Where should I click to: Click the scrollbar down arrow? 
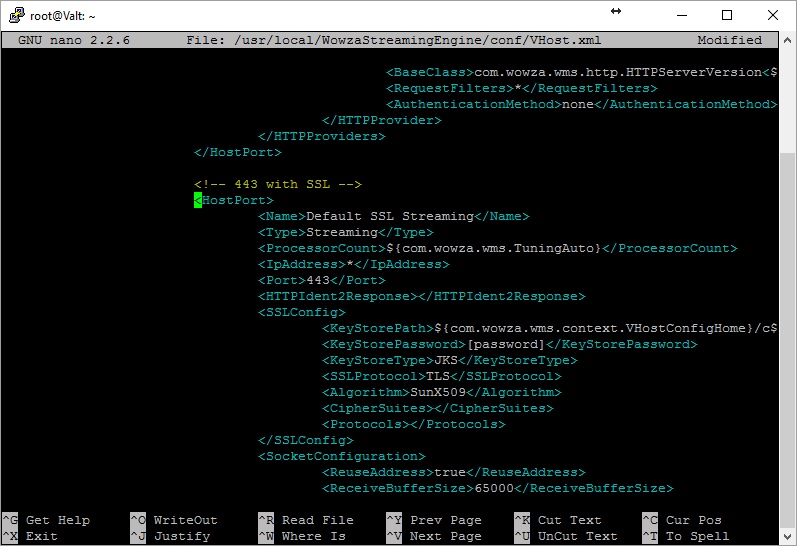787,536
